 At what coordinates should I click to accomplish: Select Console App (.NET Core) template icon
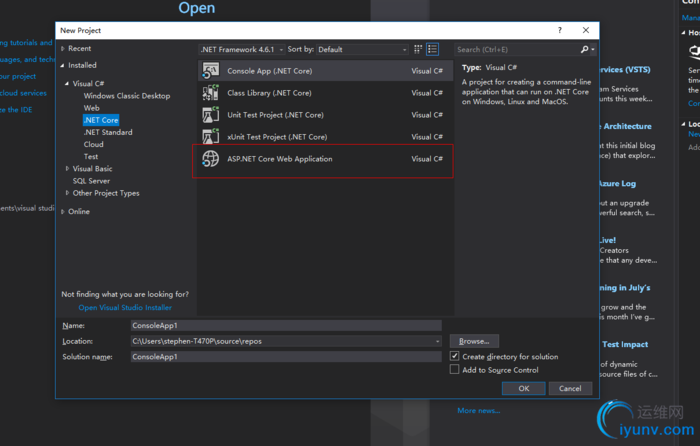[210, 71]
